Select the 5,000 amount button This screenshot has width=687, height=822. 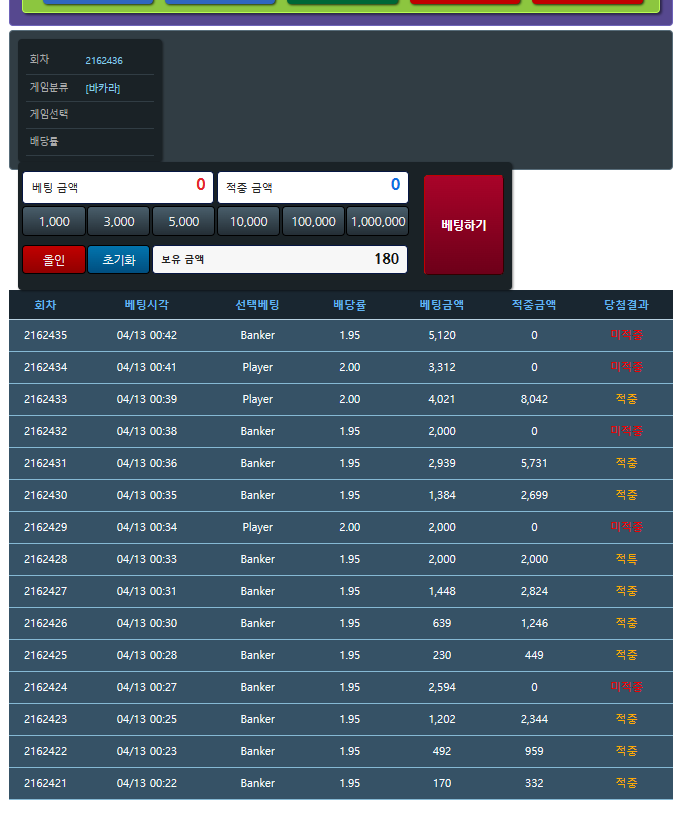coord(183,222)
